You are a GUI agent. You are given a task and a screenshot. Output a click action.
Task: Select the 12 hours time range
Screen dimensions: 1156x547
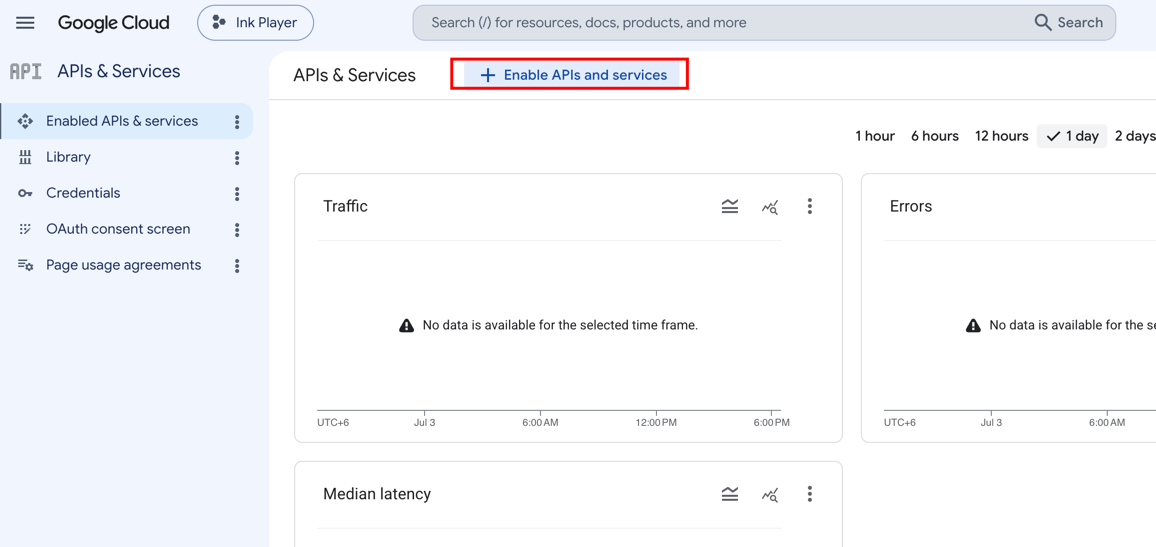1001,136
